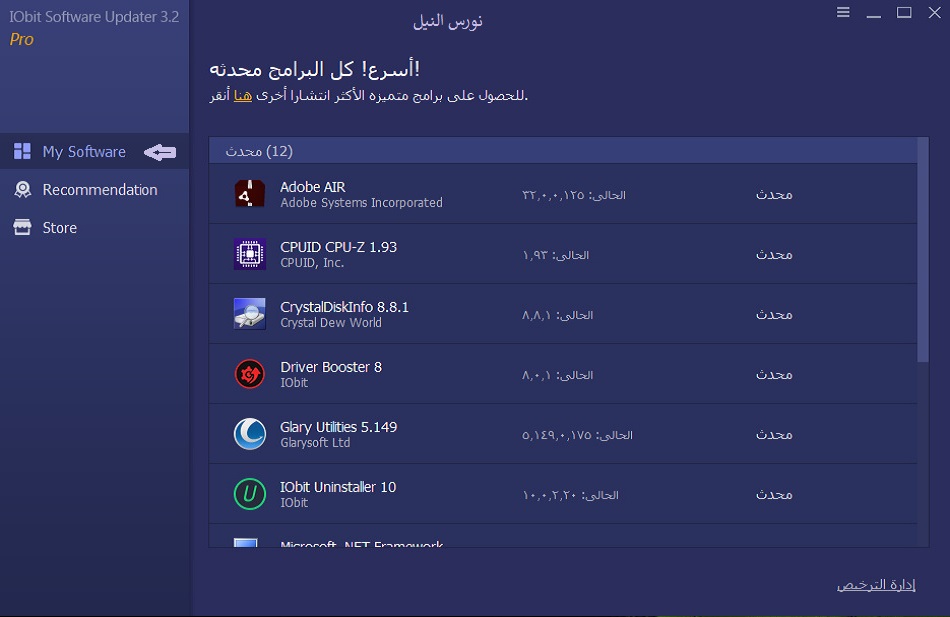Click the Glary Utilities moon icon
Image resolution: width=950 pixels, height=617 pixels.
249,434
